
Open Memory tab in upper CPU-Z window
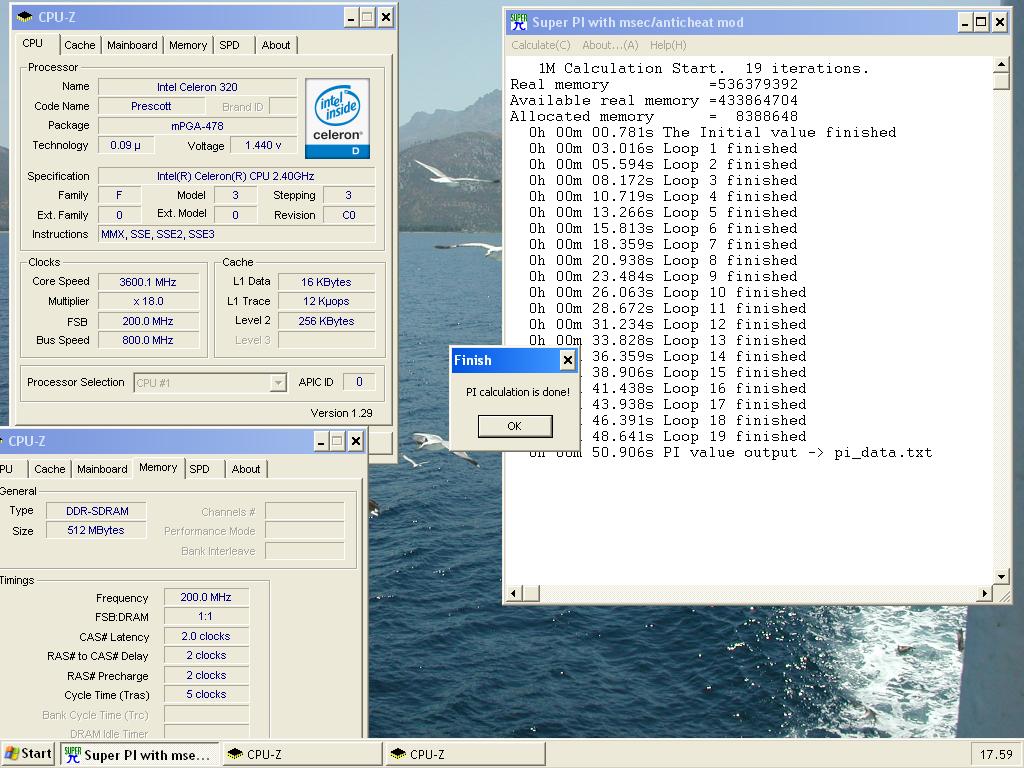(x=188, y=45)
